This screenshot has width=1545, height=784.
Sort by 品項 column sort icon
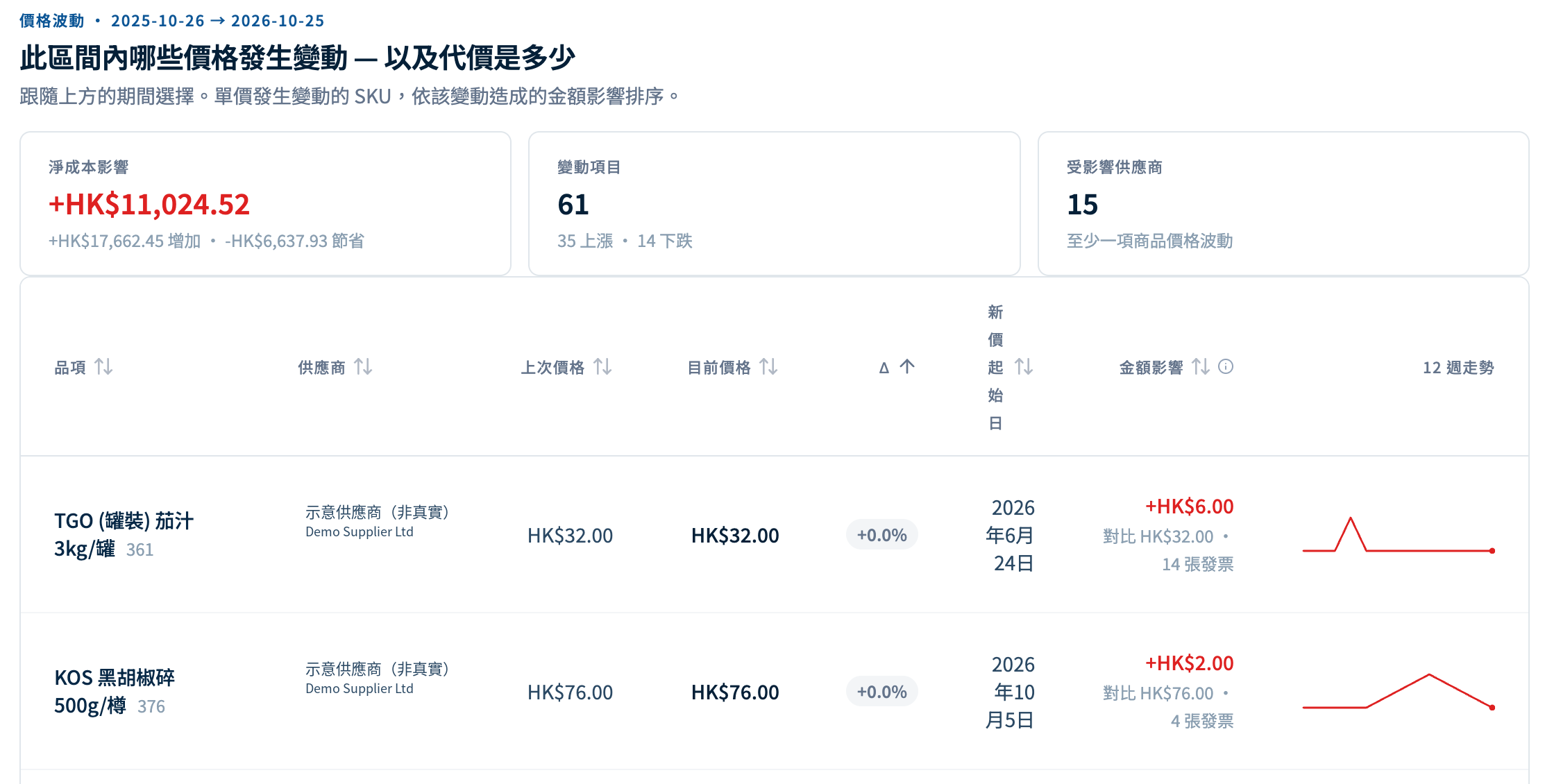[x=103, y=366]
